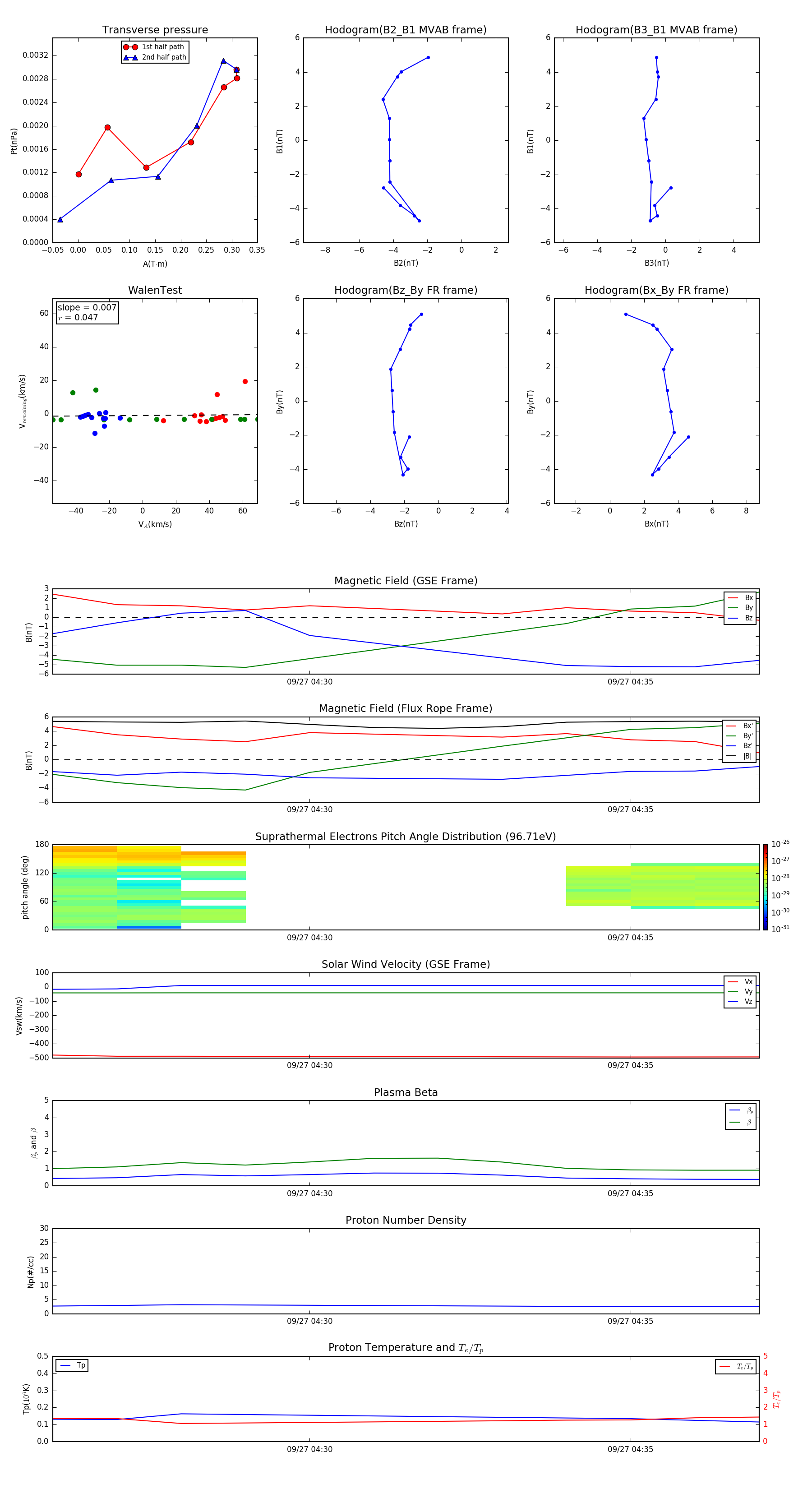Click the 'By' legend entry in GSE plot
Screen dimensions: 812x1489
click(740, 608)
